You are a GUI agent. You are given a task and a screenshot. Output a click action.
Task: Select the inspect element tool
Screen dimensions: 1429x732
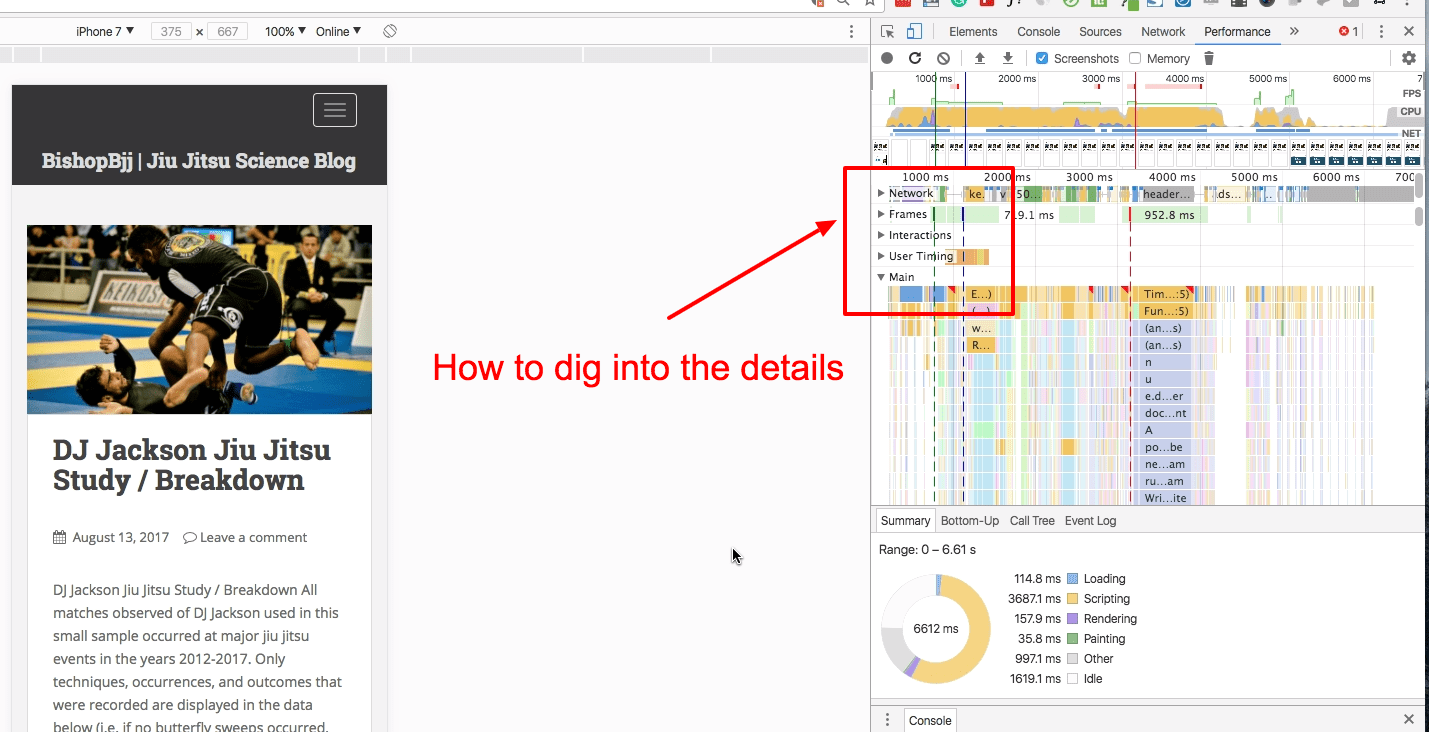[888, 32]
